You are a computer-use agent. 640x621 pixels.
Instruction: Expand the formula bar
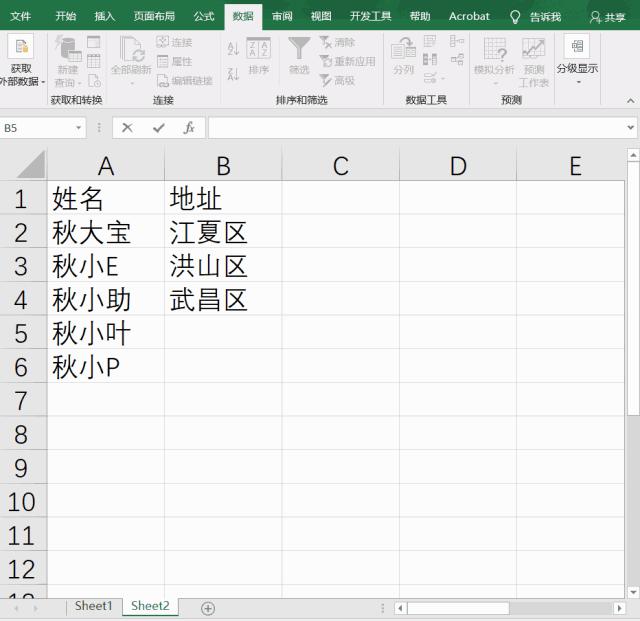pyautogui.click(x=630, y=128)
